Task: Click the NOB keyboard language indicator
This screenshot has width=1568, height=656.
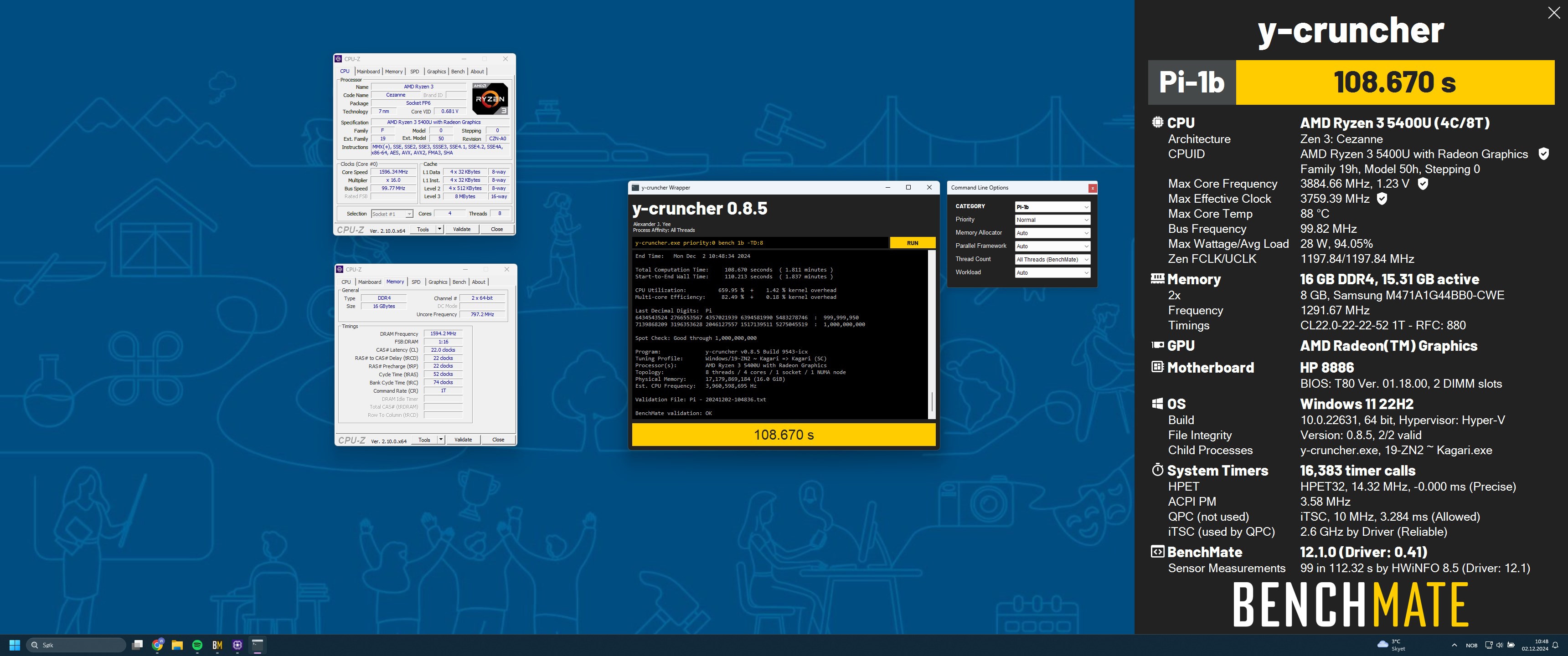Action: 1471,646
